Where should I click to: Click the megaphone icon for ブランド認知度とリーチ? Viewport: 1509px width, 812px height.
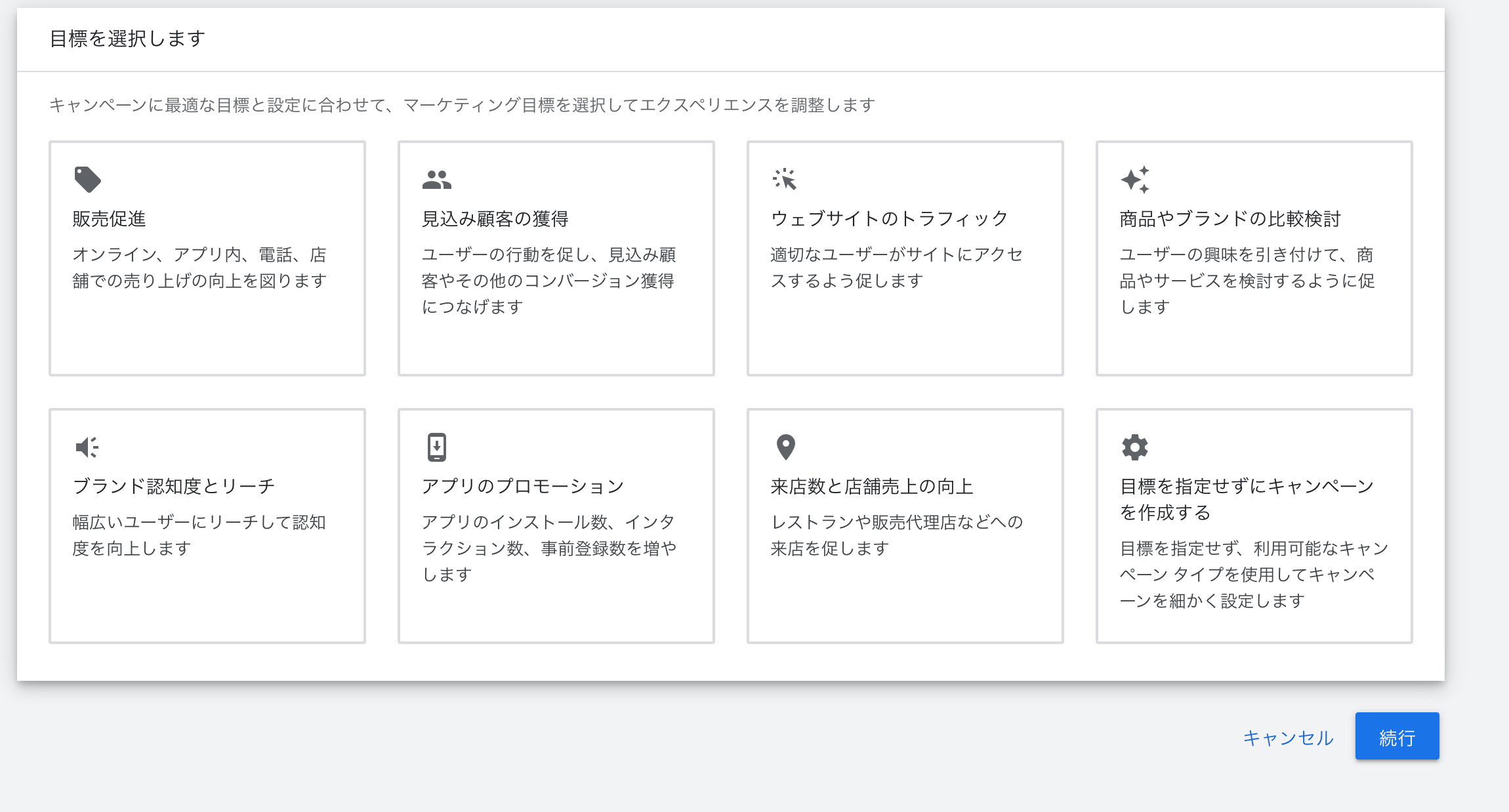pyautogui.click(x=87, y=447)
